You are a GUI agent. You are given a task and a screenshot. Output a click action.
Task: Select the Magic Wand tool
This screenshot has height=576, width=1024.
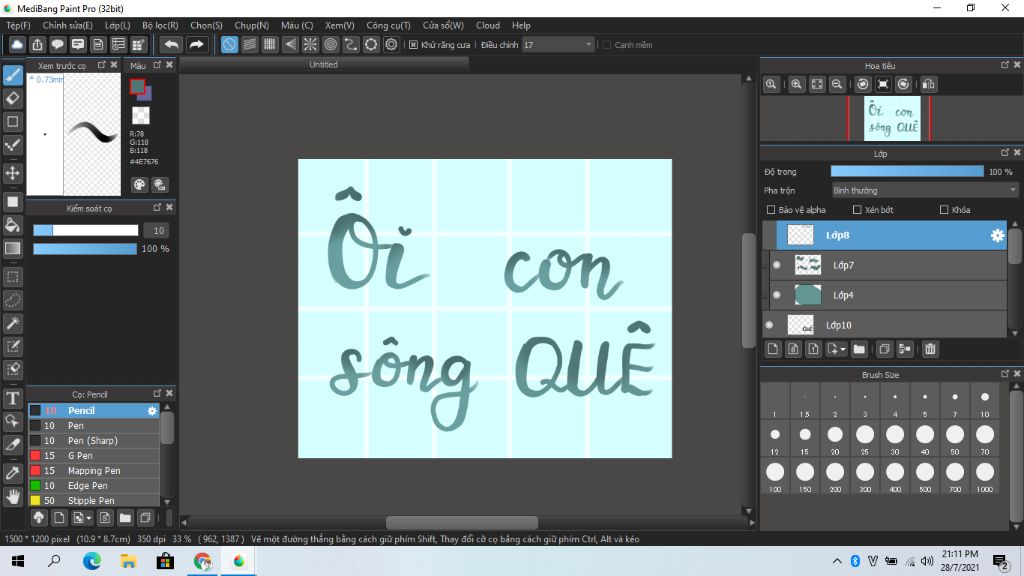[x=13, y=323]
